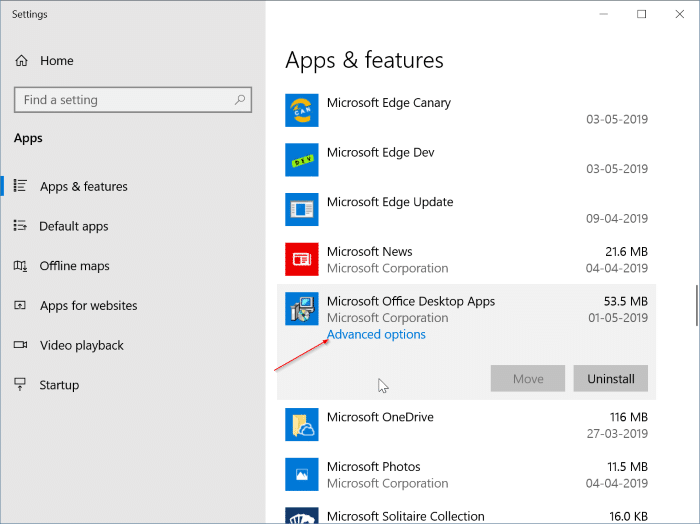700x524 pixels.
Task: Select Microsoft Edge Dev entry name
Action: tap(380, 153)
